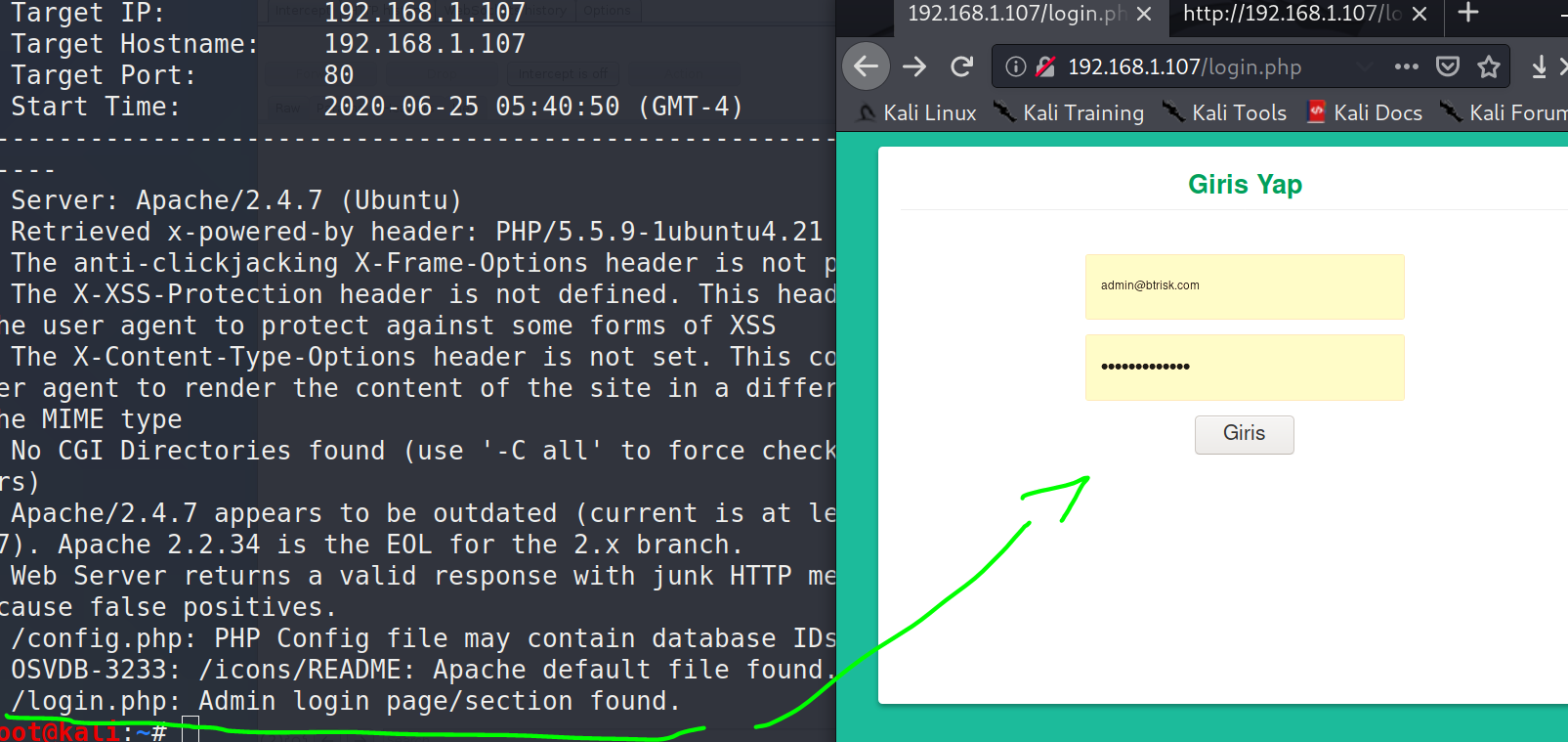
Task: Click the email field containing admin@btrisk.com
Action: pos(1244,286)
